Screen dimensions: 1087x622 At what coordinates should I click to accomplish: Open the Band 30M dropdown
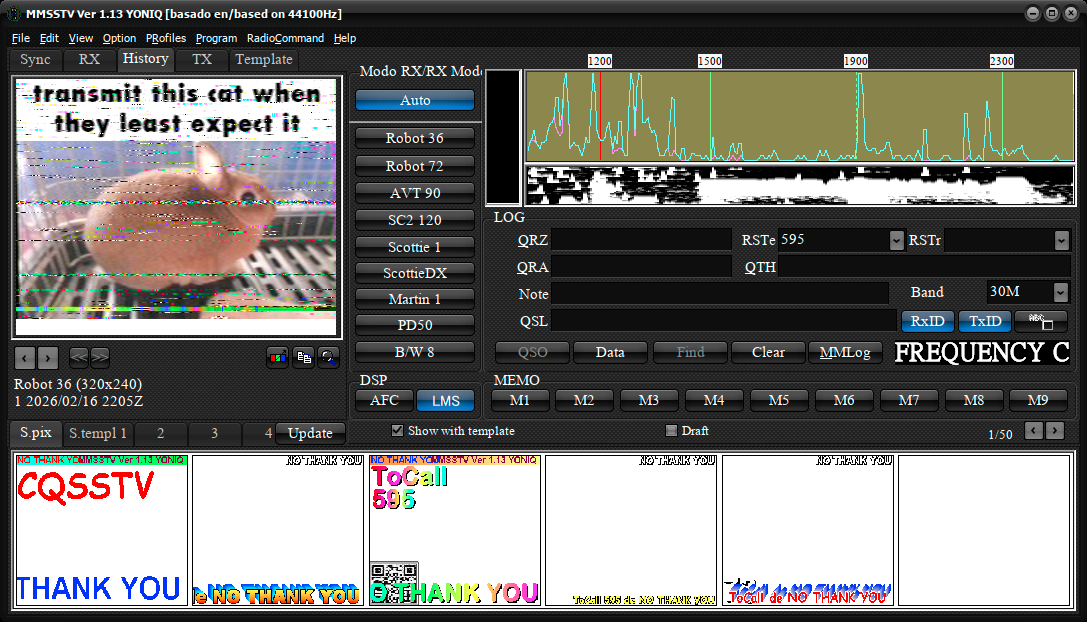[x=1060, y=292]
